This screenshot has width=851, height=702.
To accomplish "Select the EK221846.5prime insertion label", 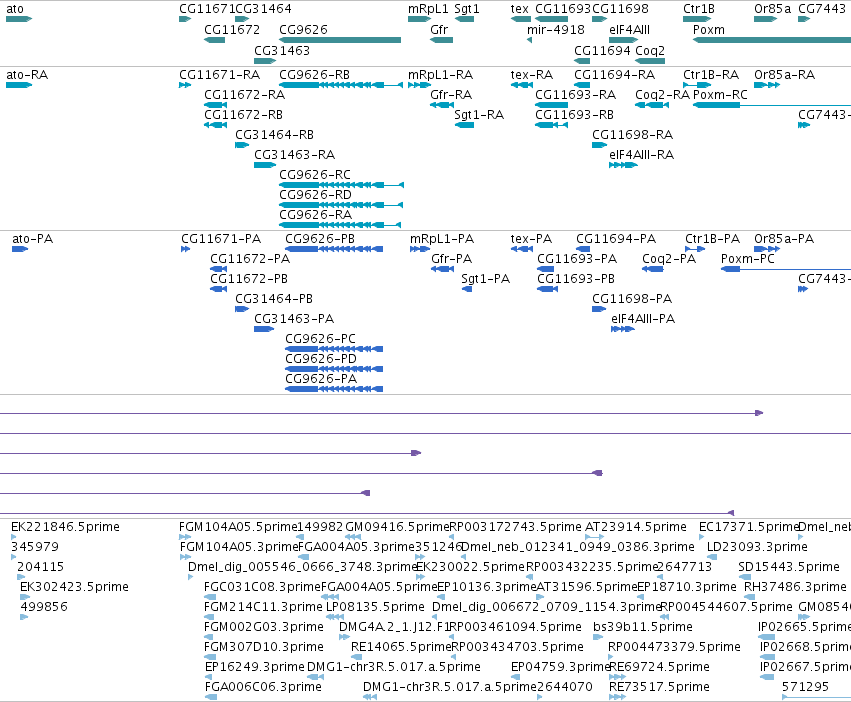I will click(x=65, y=527).
